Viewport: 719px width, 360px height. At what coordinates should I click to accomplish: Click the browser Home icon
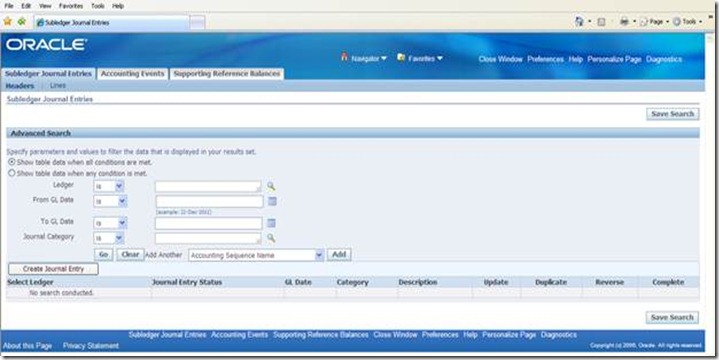point(579,22)
